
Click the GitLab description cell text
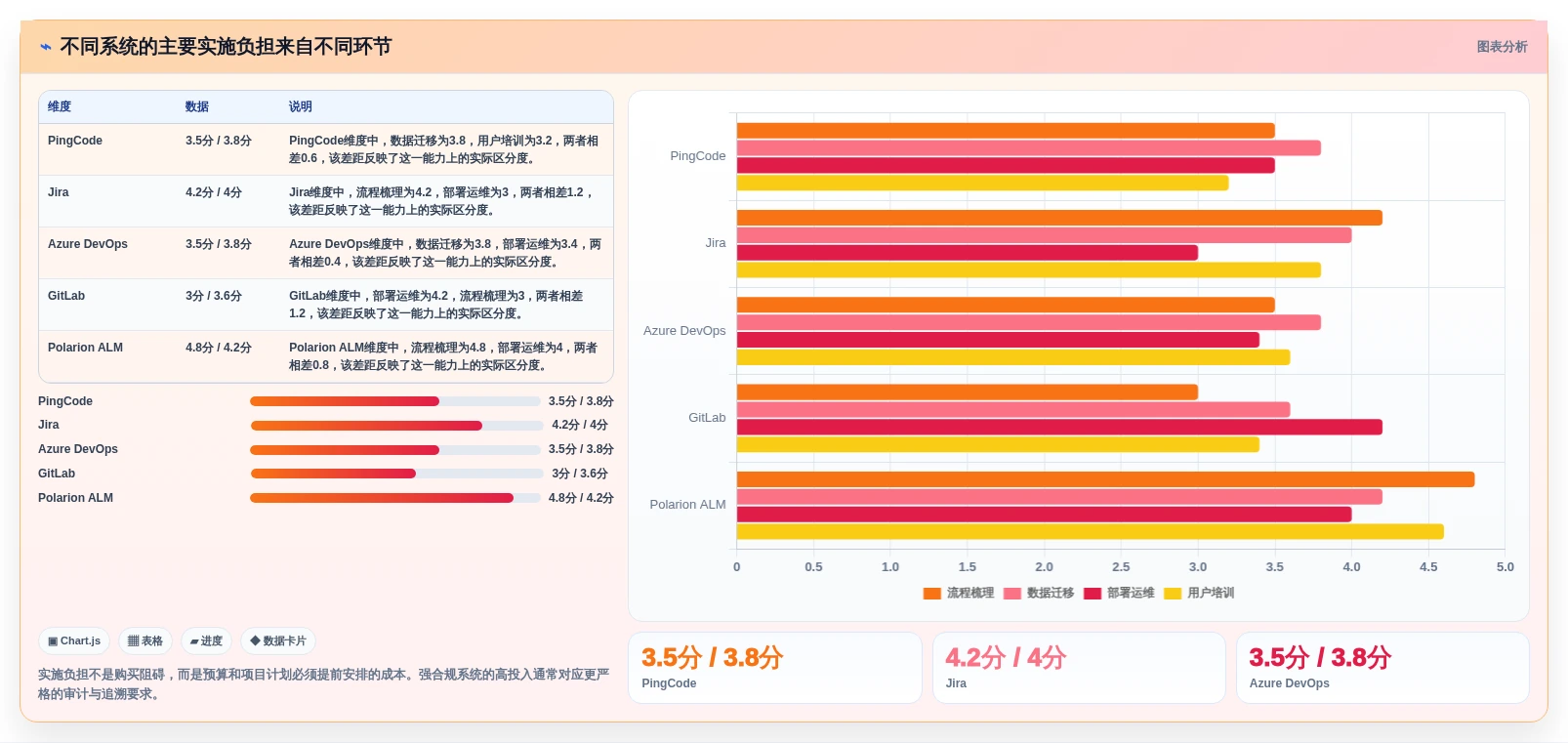(x=436, y=305)
